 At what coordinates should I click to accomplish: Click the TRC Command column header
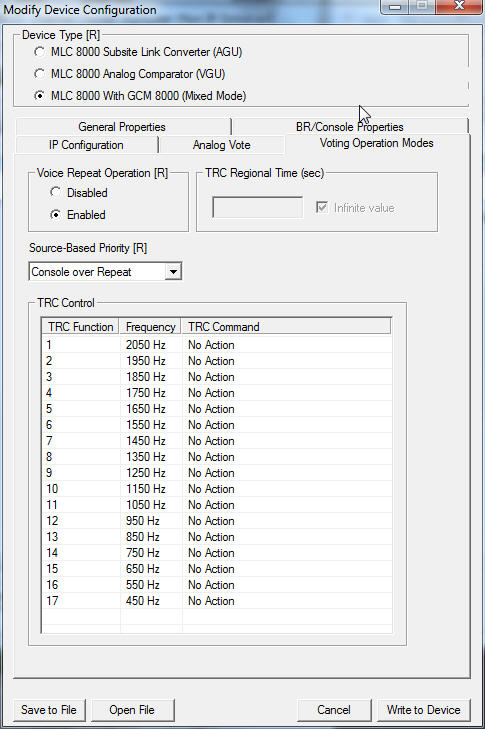286,326
